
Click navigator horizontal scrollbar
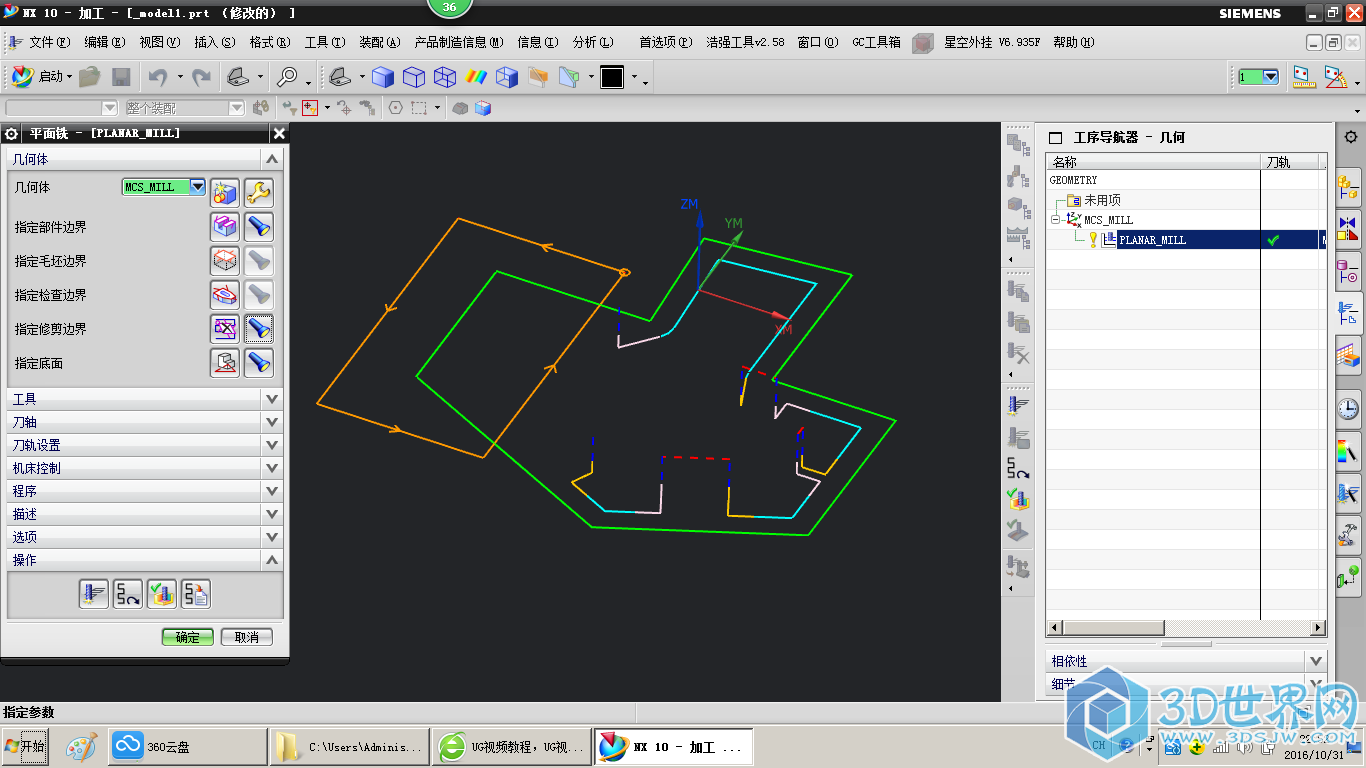click(x=1186, y=628)
